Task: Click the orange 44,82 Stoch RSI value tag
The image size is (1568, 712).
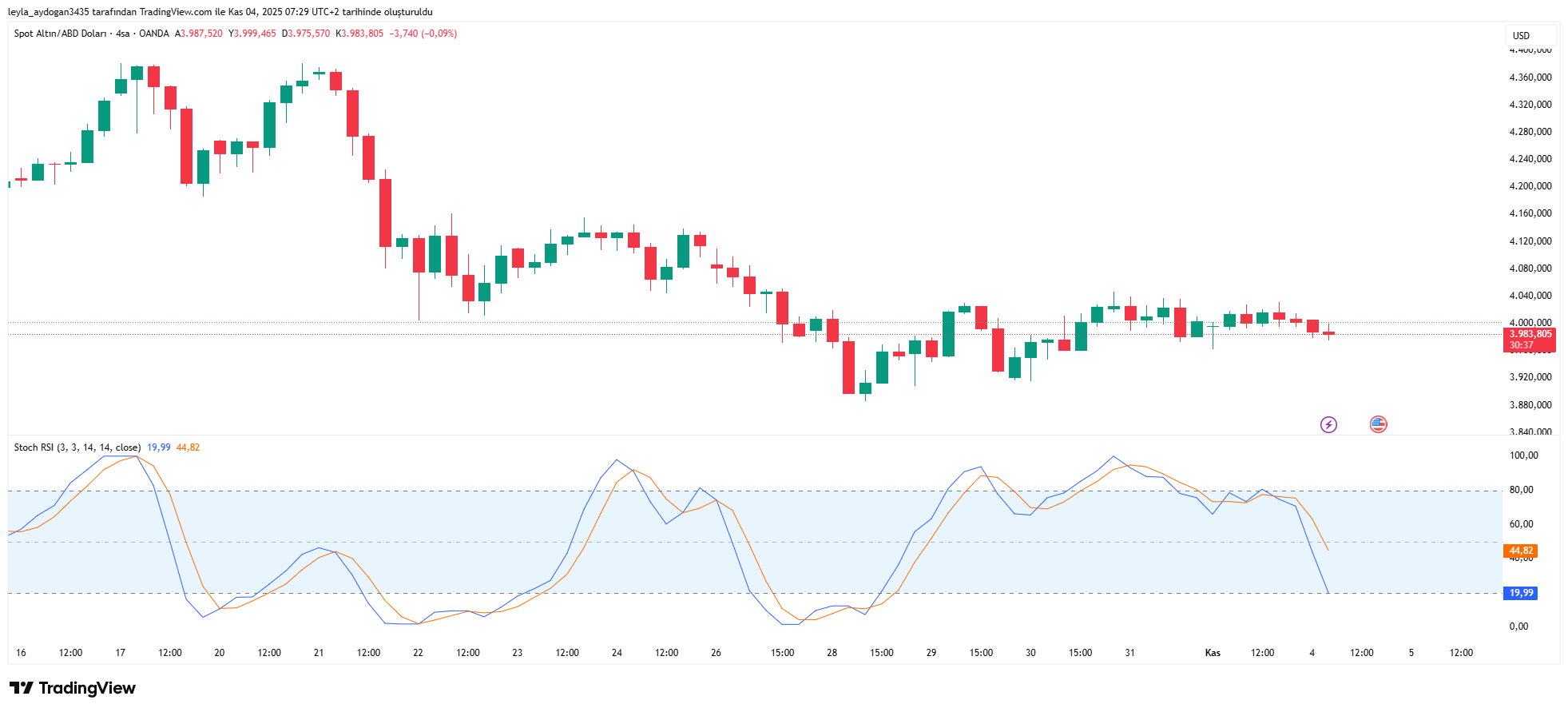Action: (1521, 551)
